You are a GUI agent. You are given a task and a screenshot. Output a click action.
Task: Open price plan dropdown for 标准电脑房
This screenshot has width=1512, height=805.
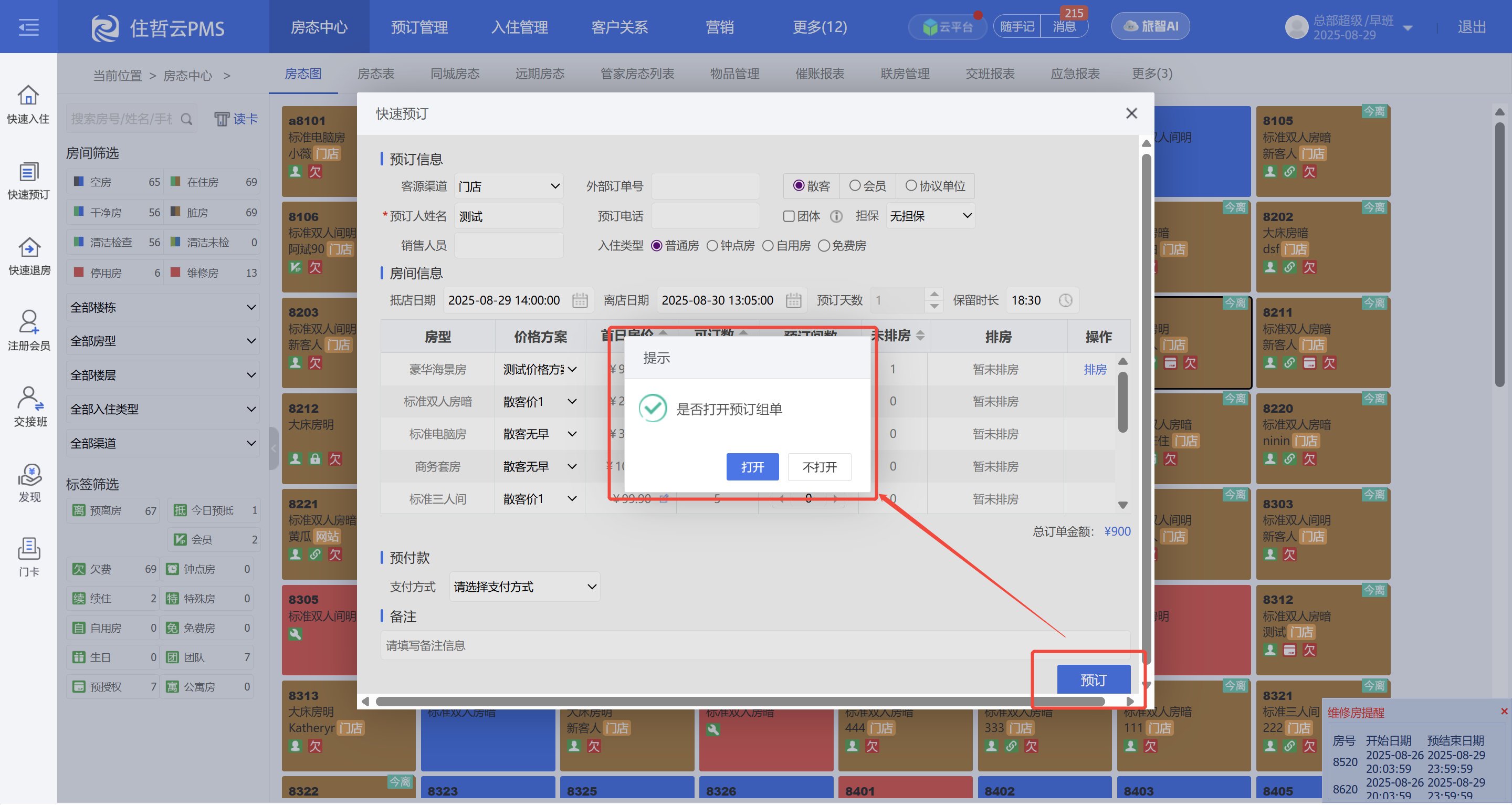[539, 434]
